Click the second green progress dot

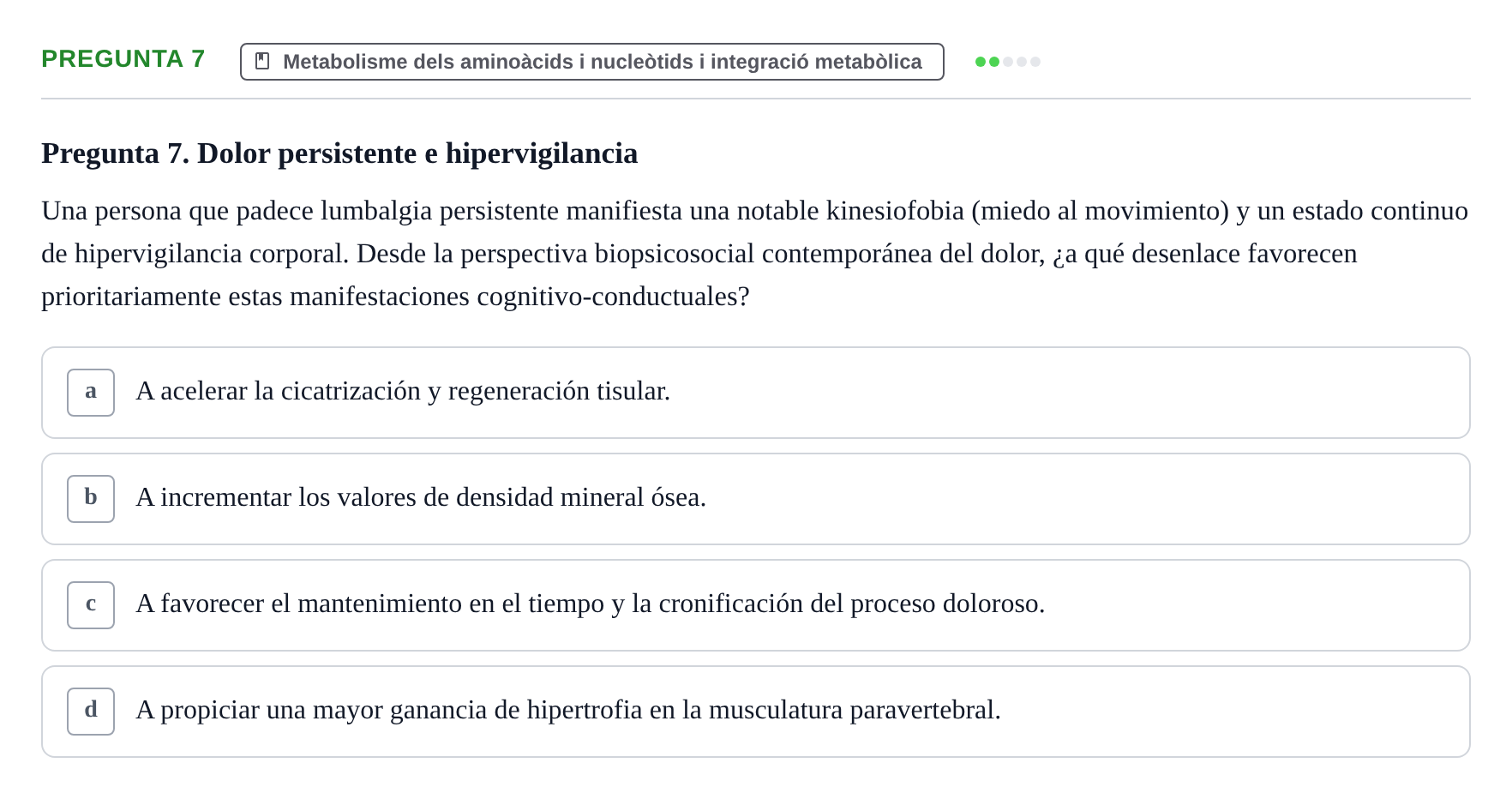click(x=994, y=62)
